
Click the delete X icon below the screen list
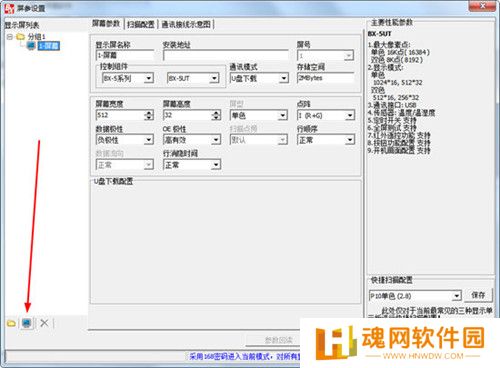(44, 323)
